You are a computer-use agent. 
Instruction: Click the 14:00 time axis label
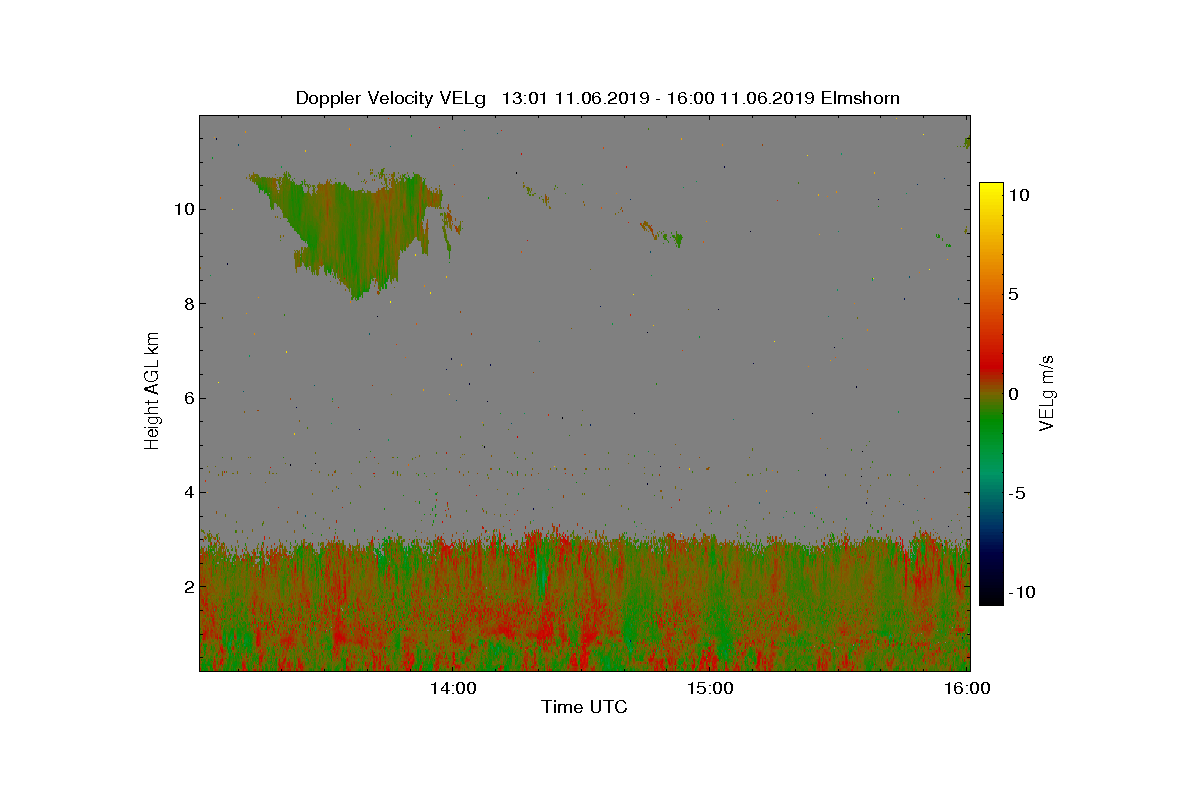click(455, 688)
